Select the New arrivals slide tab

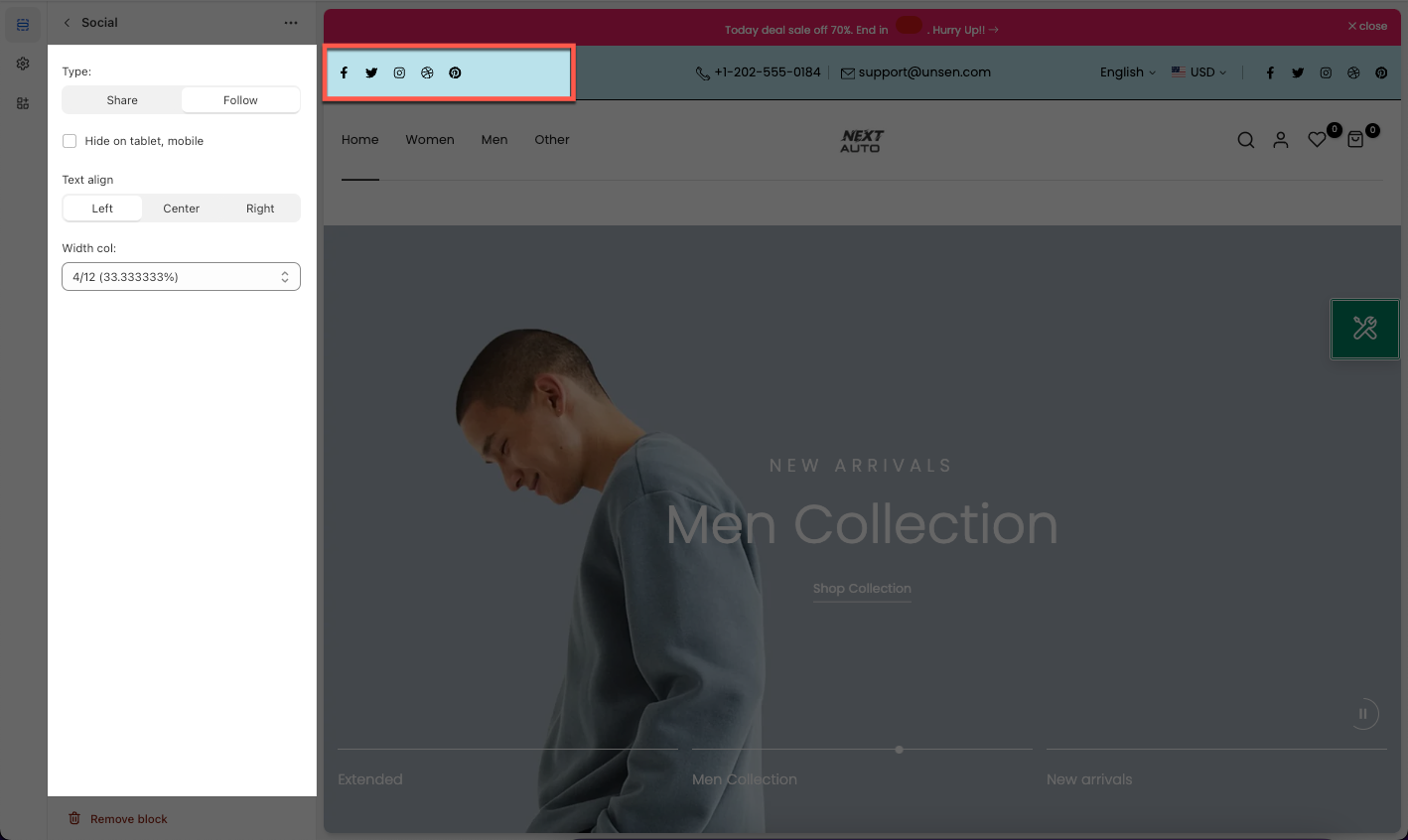click(1089, 779)
